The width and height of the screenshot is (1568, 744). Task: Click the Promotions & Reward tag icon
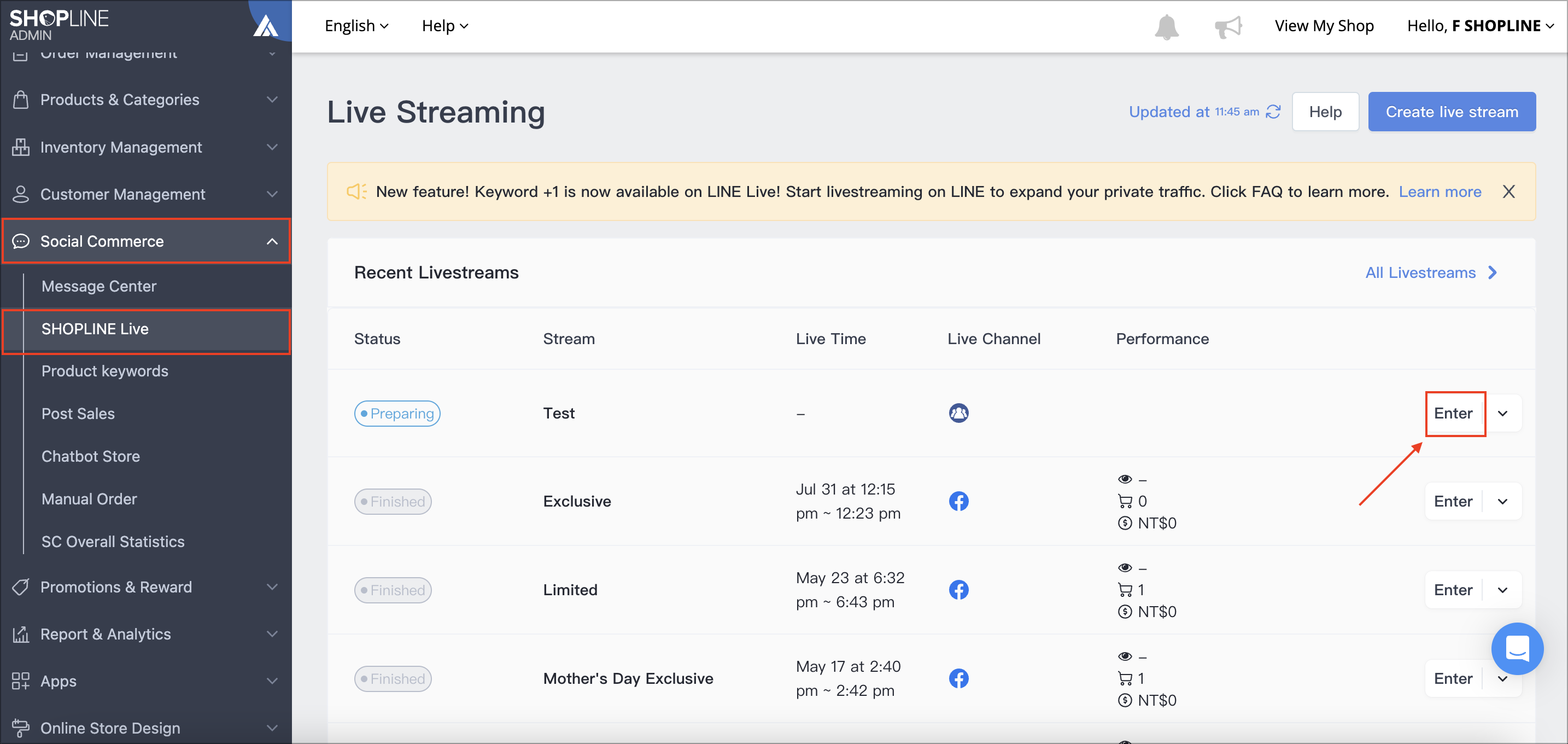click(x=21, y=587)
